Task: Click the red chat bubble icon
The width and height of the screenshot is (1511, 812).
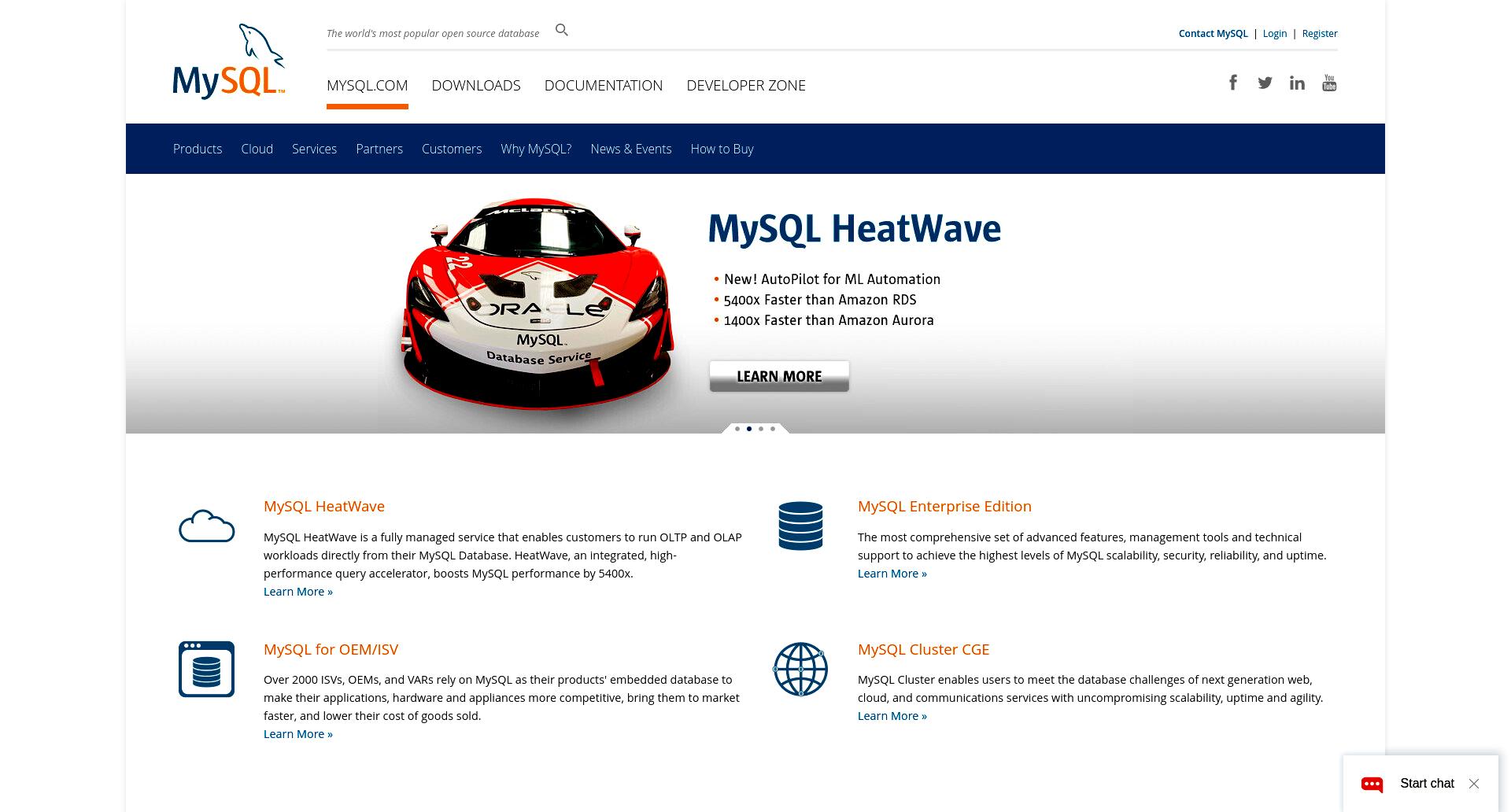Action: click(1372, 784)
